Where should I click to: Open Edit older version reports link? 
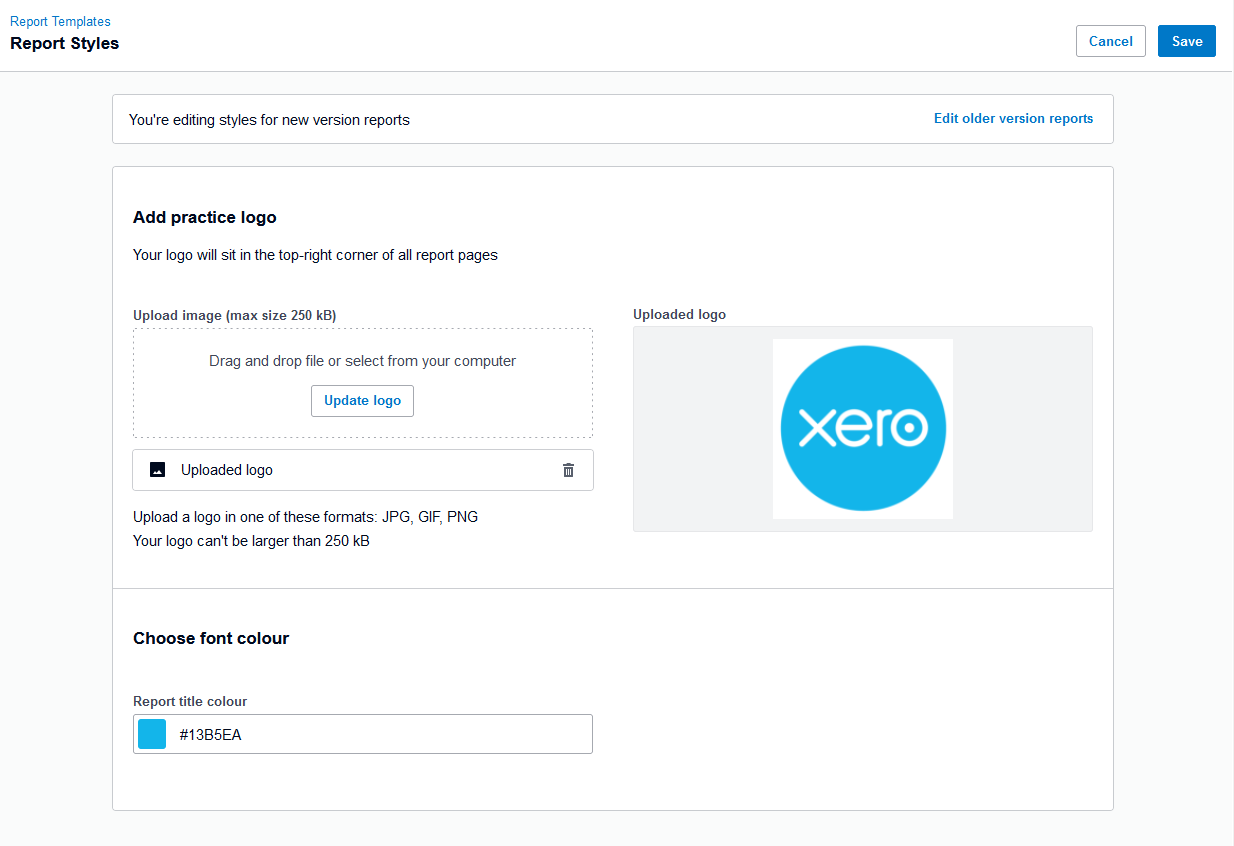(x=1013, y=118)
